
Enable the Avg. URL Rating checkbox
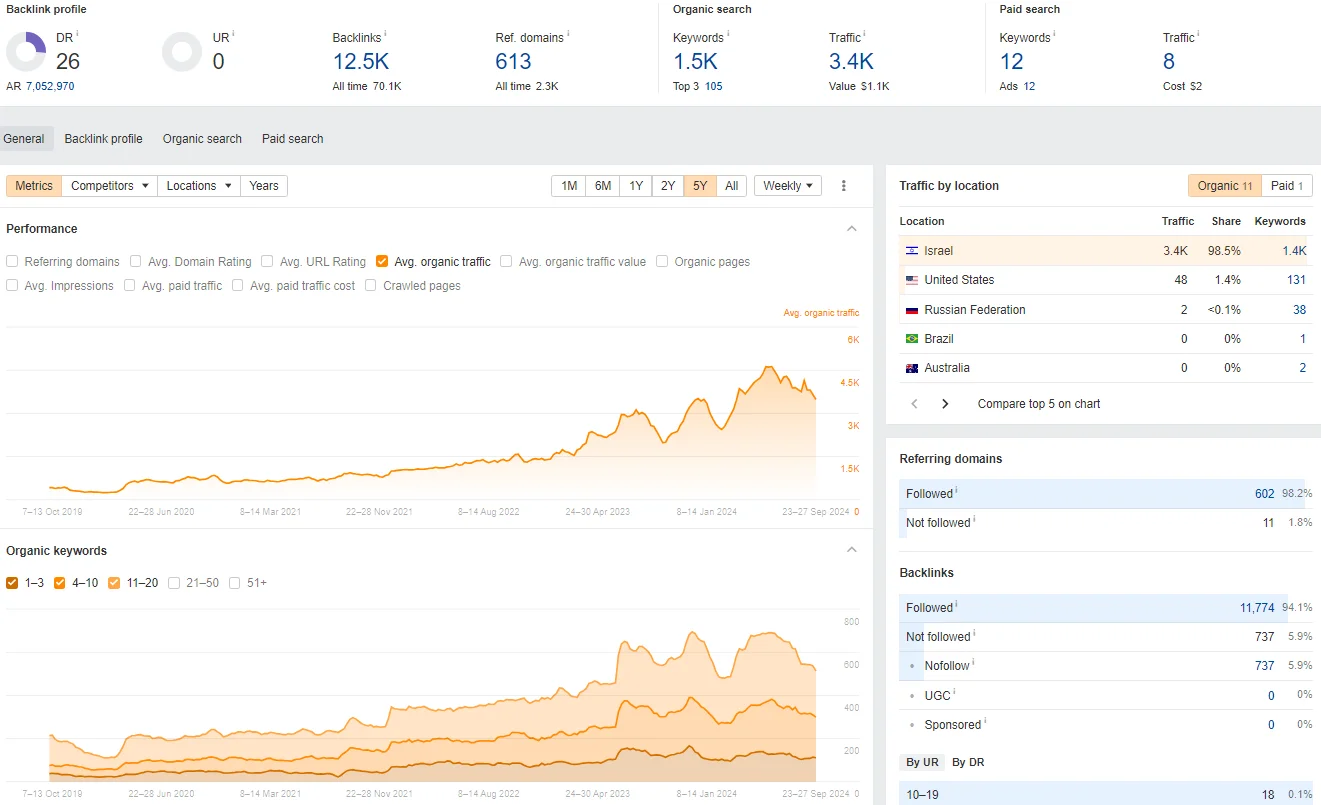pos(267,262)
